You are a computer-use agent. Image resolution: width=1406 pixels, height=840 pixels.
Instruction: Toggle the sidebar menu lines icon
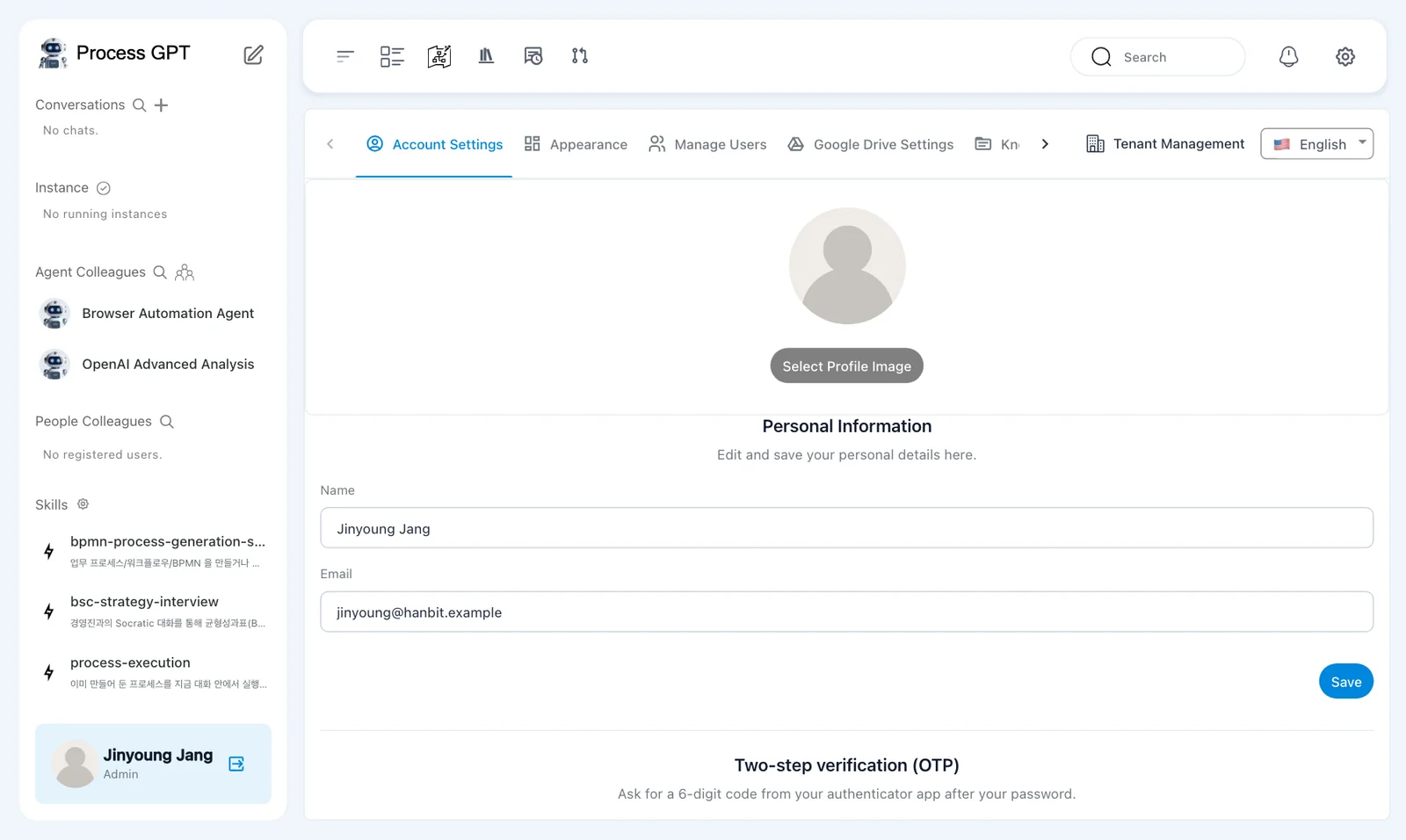coord(345,56)
